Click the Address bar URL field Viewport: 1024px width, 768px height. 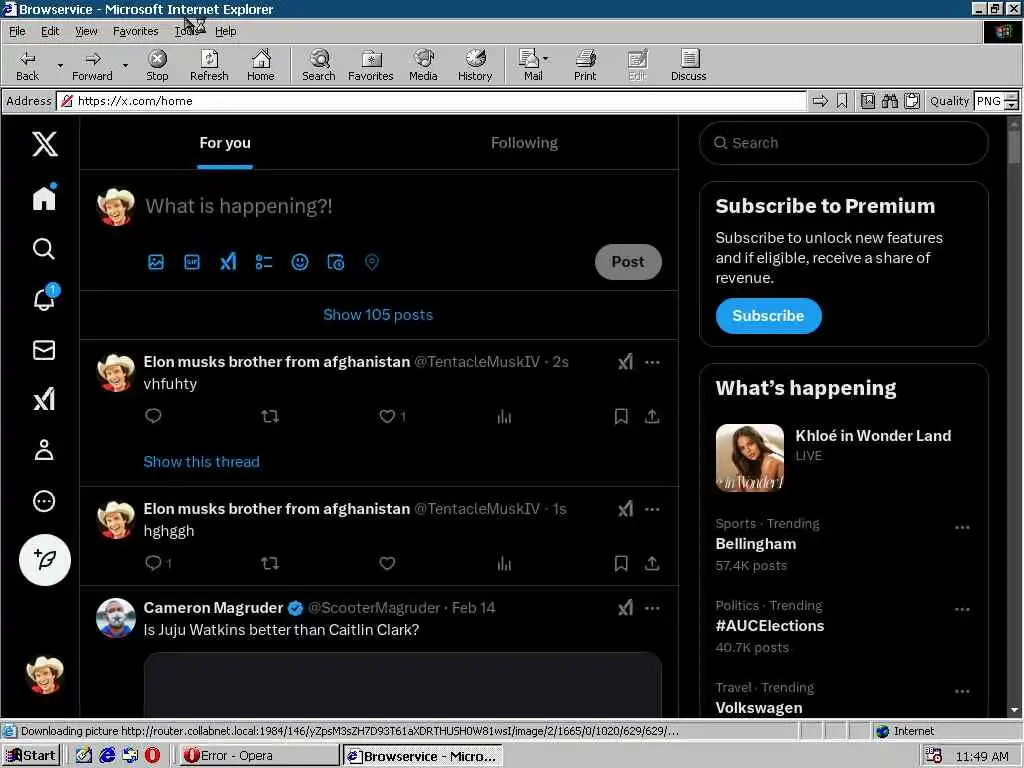[431, 101]
